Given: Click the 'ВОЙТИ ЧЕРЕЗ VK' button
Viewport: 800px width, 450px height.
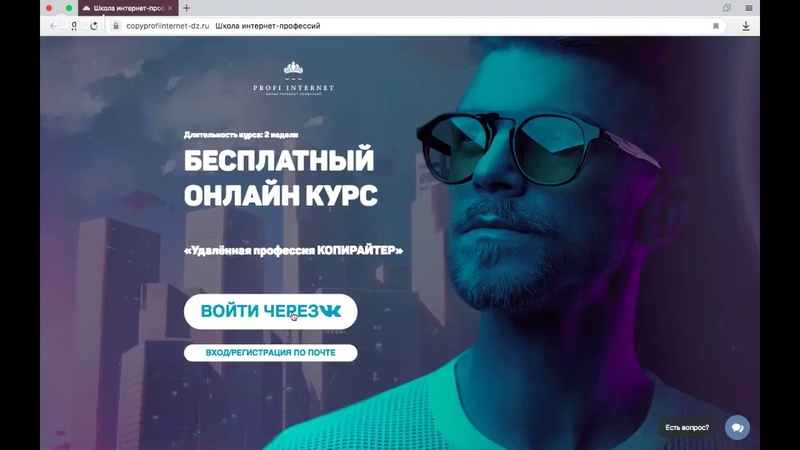Looking at the screenshot, I should point(270,311).
